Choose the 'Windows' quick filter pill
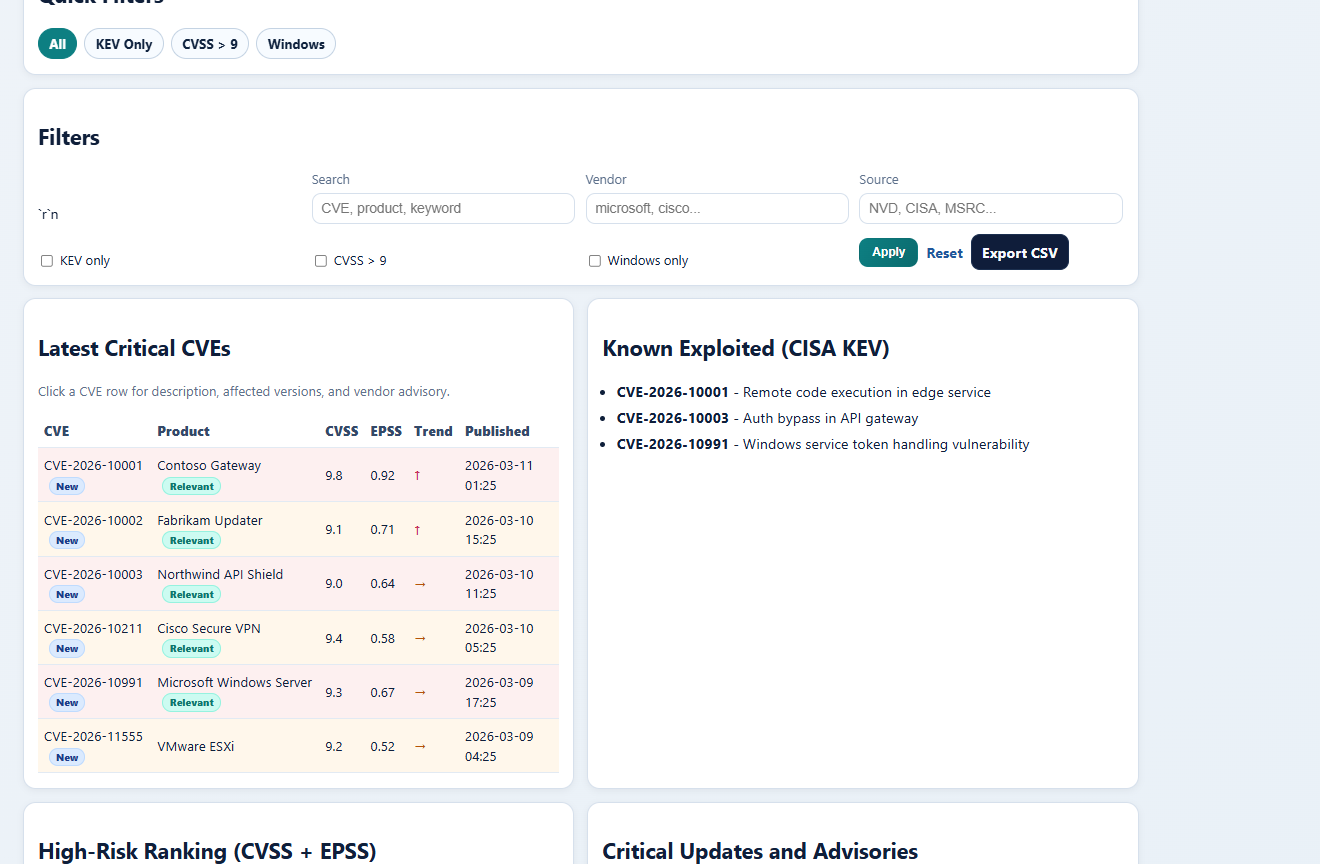This screenshot has width=1320, height=864. 296,44
